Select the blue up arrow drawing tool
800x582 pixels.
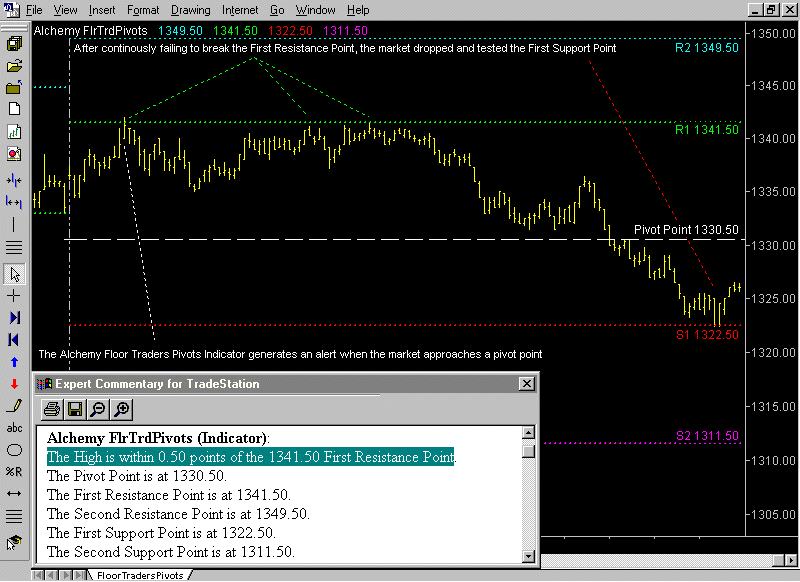14,362
